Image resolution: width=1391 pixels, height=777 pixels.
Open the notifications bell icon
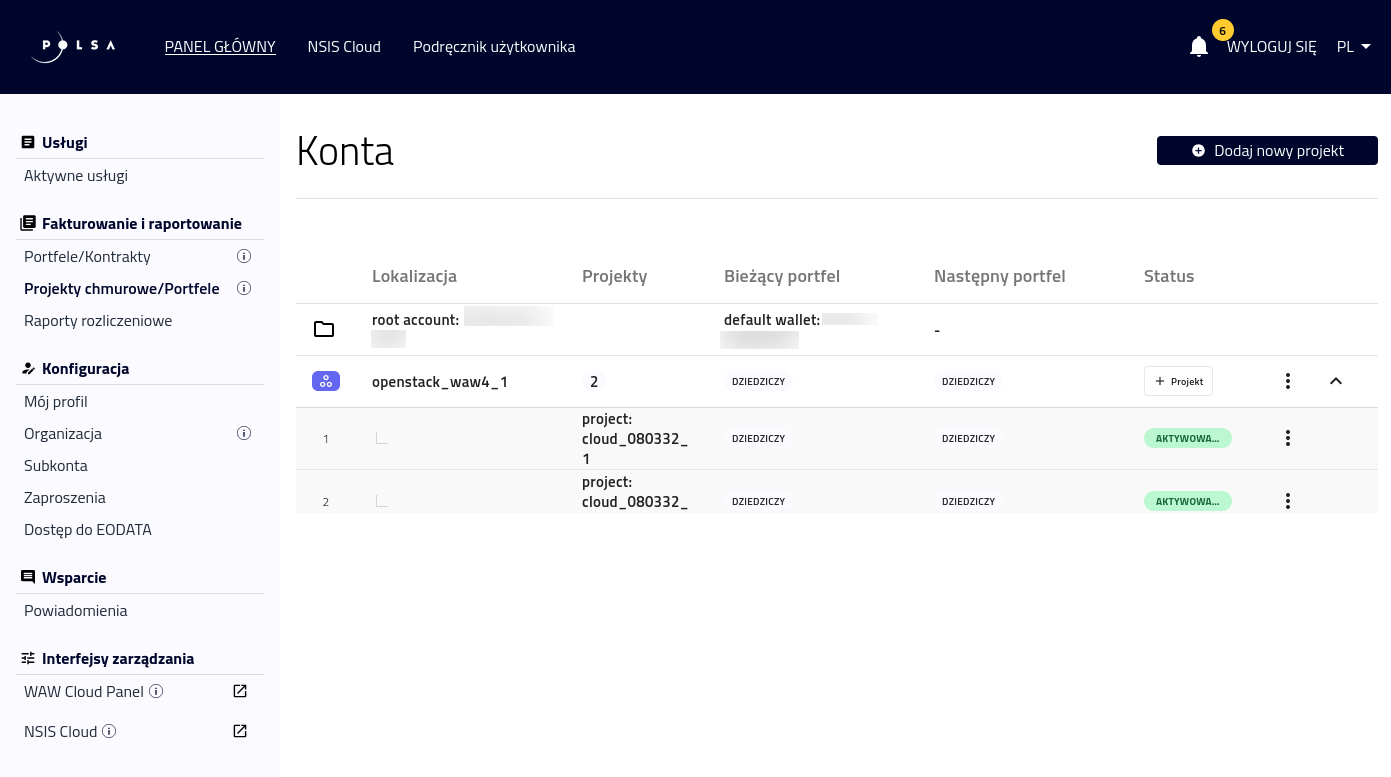1199,47
